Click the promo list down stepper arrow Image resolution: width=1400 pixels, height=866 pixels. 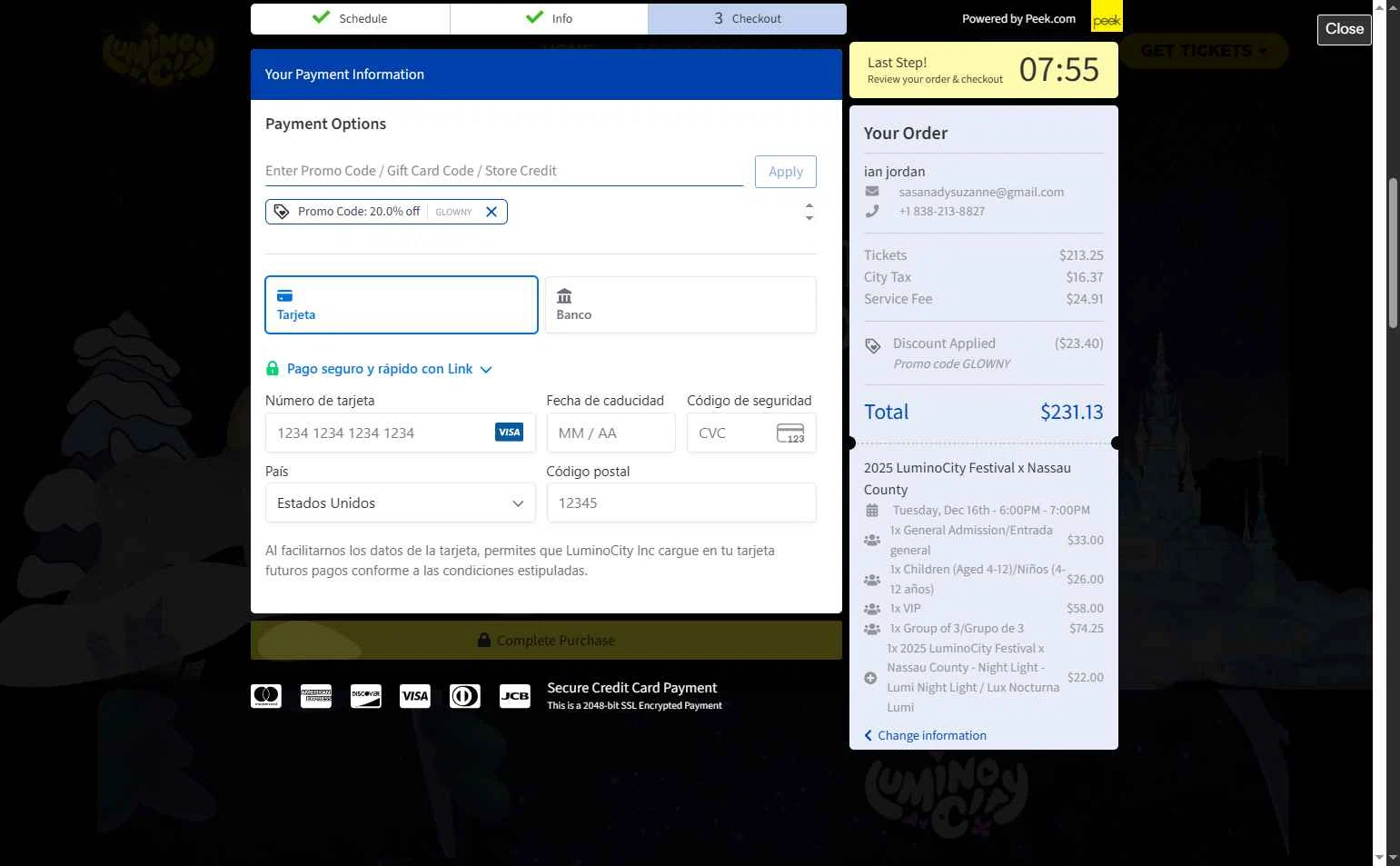(809, 218)
